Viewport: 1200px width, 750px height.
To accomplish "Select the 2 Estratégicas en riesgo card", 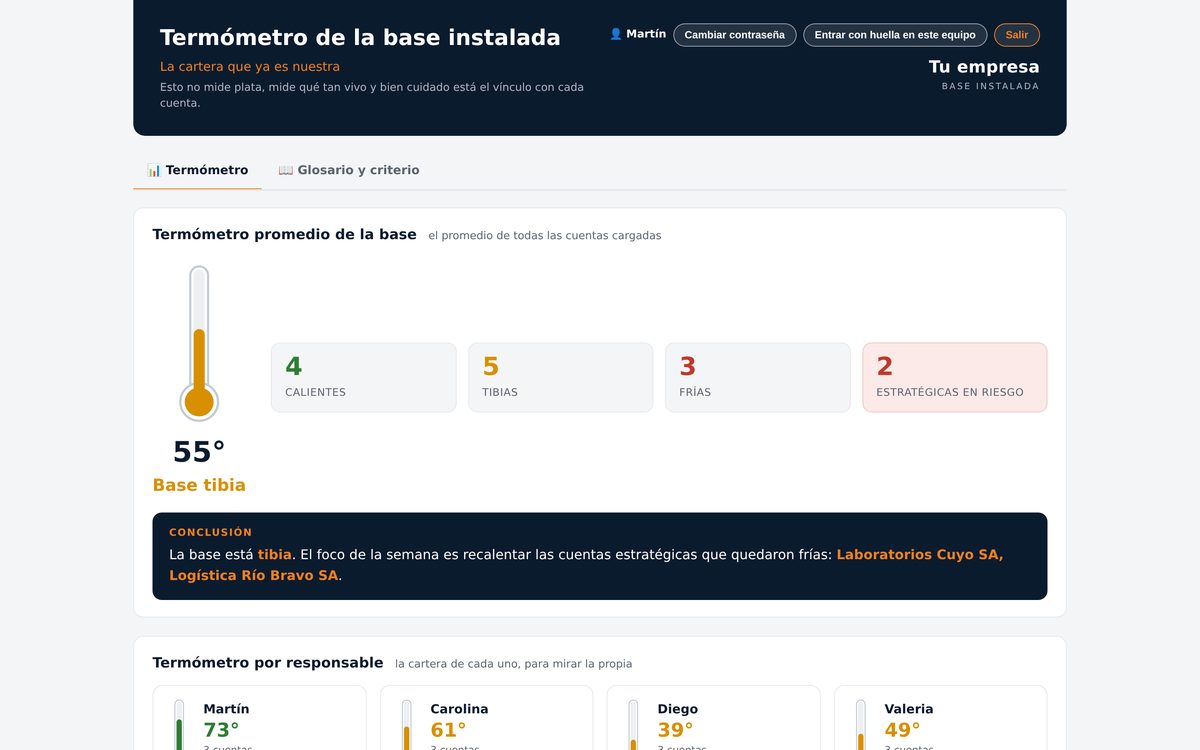I will (x=955, y=377).
